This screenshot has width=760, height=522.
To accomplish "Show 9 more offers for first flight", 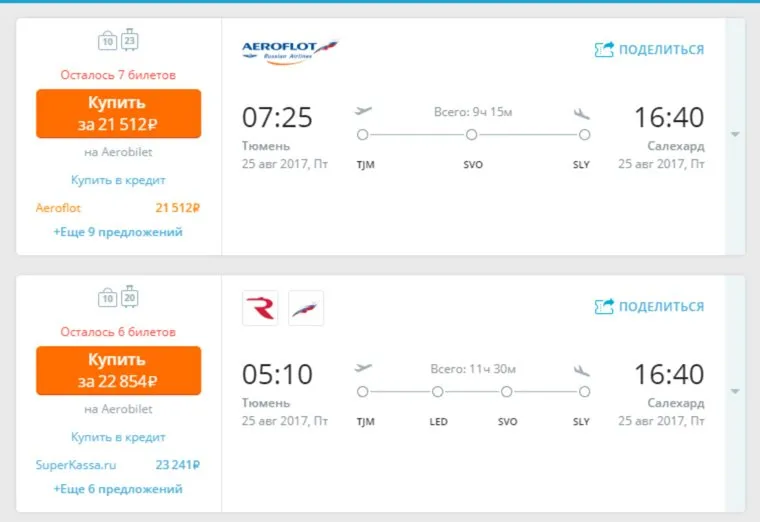I will 118,232.
